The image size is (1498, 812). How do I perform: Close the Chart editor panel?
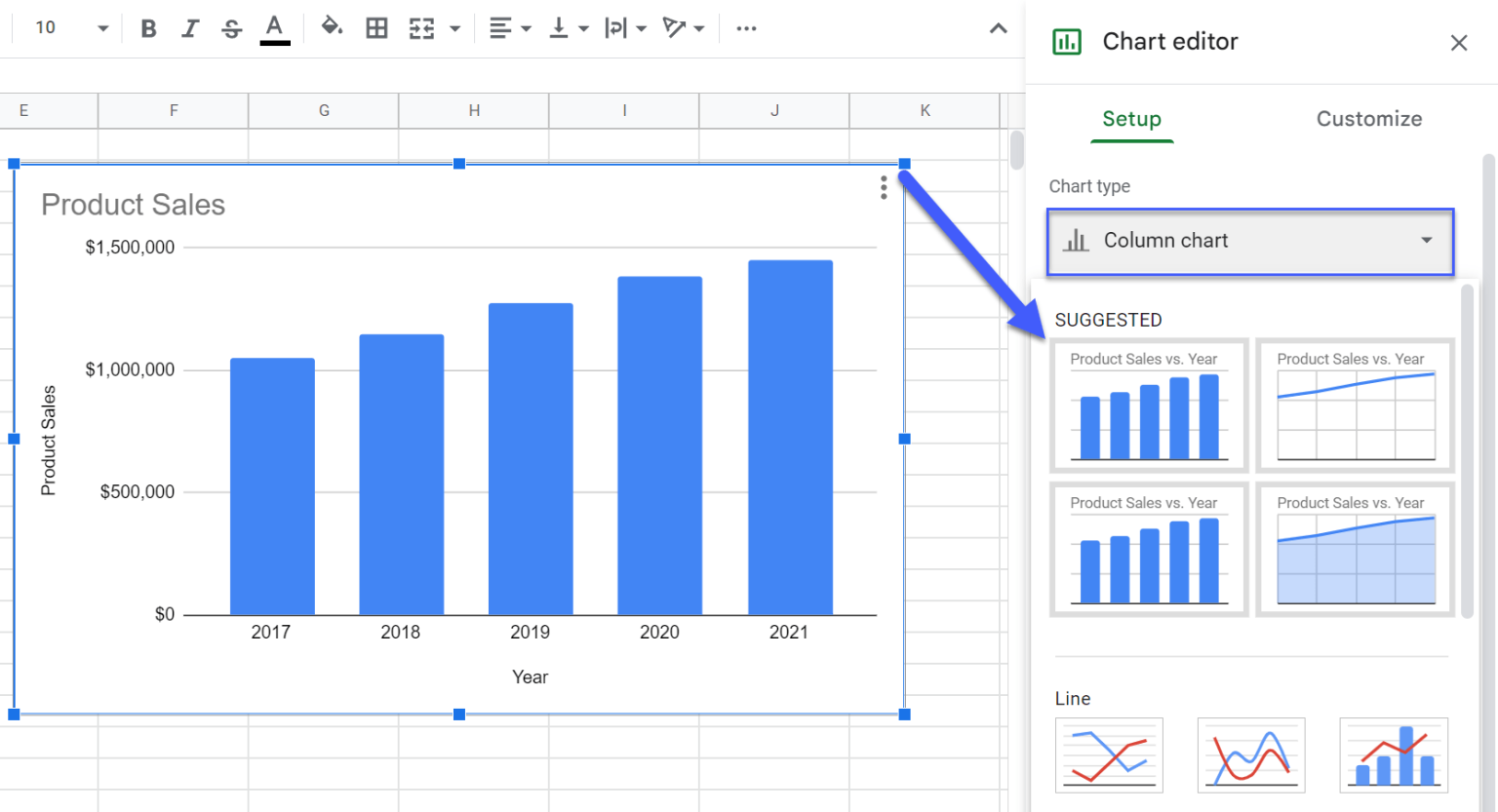point(1458,43)
